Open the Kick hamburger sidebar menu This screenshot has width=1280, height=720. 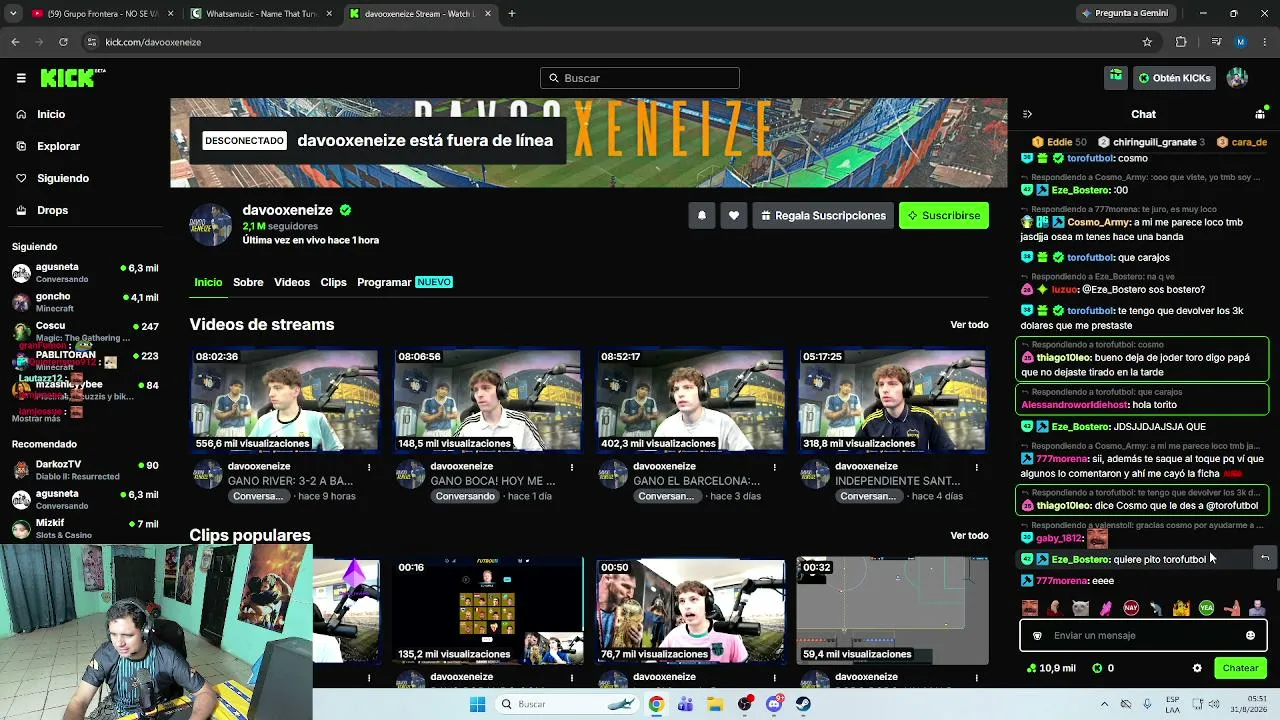21,78
